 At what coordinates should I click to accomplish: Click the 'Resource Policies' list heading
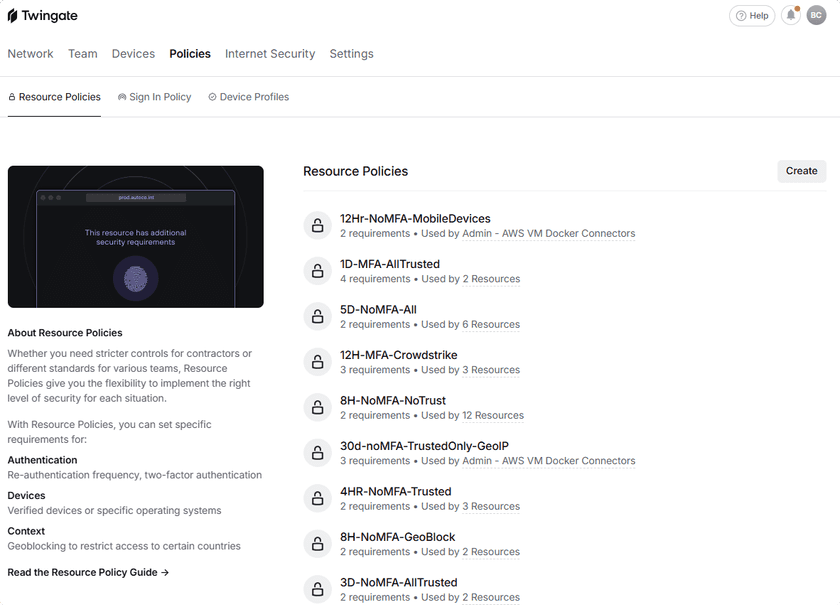[356, 171]
